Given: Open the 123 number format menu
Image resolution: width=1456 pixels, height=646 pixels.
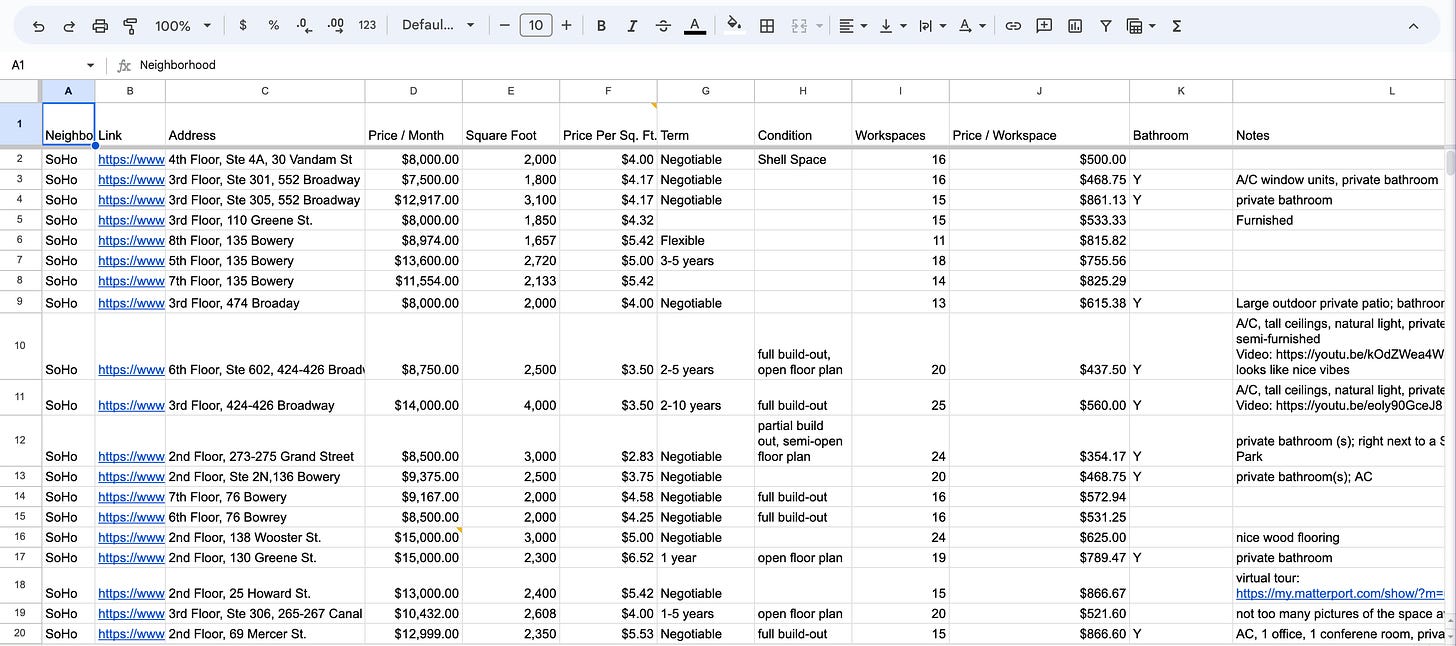Looking at the screenshot, I should click(x=367, y=26).
